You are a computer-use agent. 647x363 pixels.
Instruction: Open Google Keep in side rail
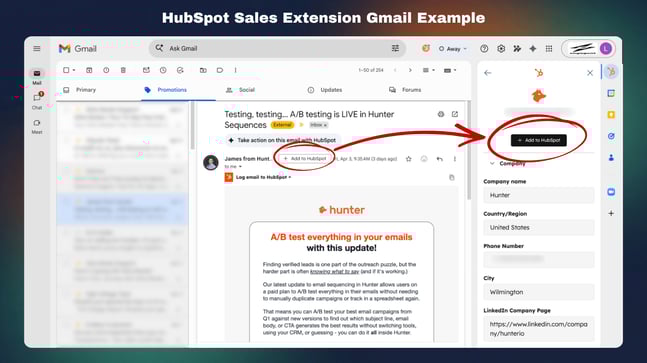[611, 115]
